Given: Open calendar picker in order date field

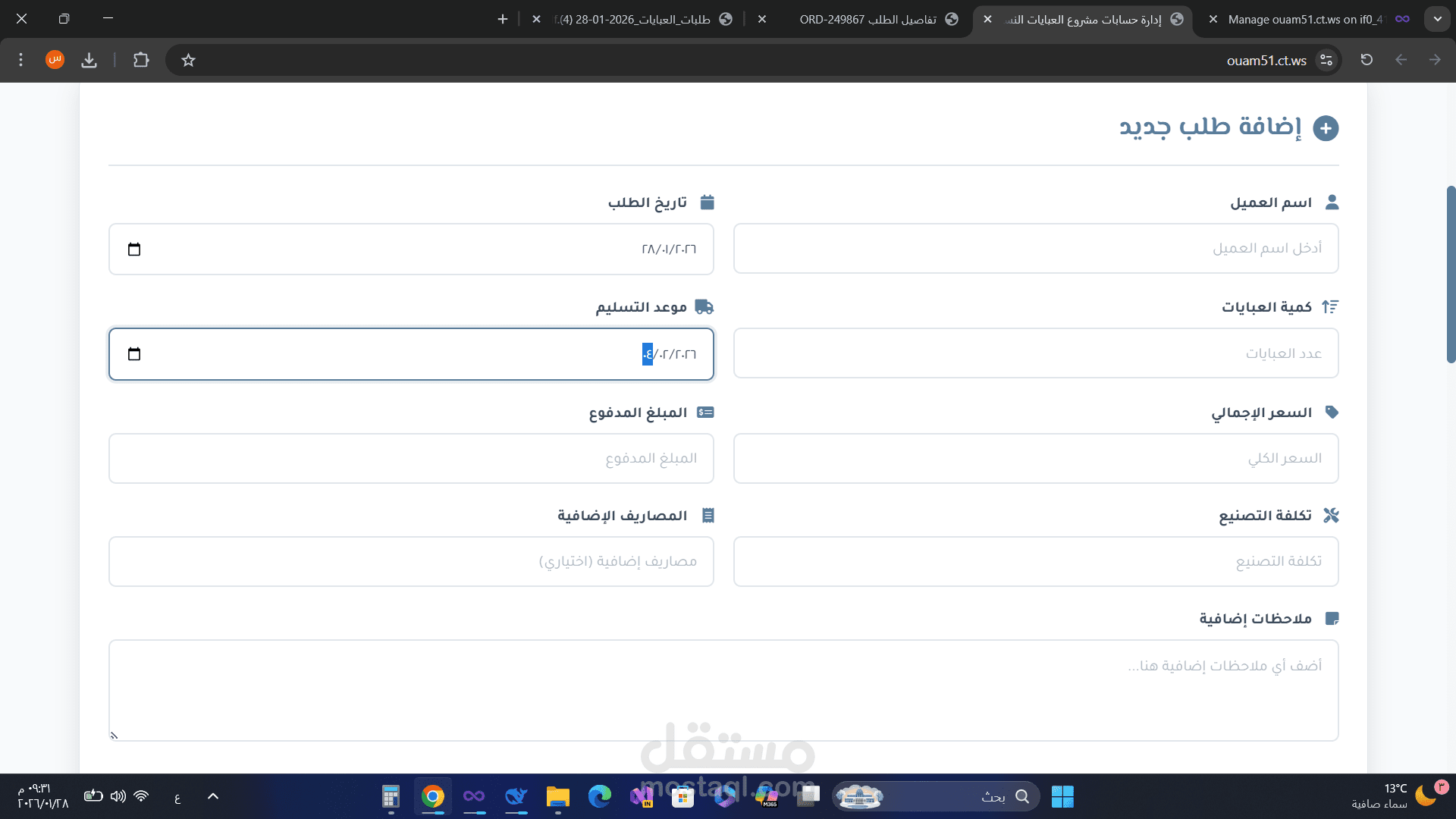Looking at the screenshot, I should tap(134, 249).
